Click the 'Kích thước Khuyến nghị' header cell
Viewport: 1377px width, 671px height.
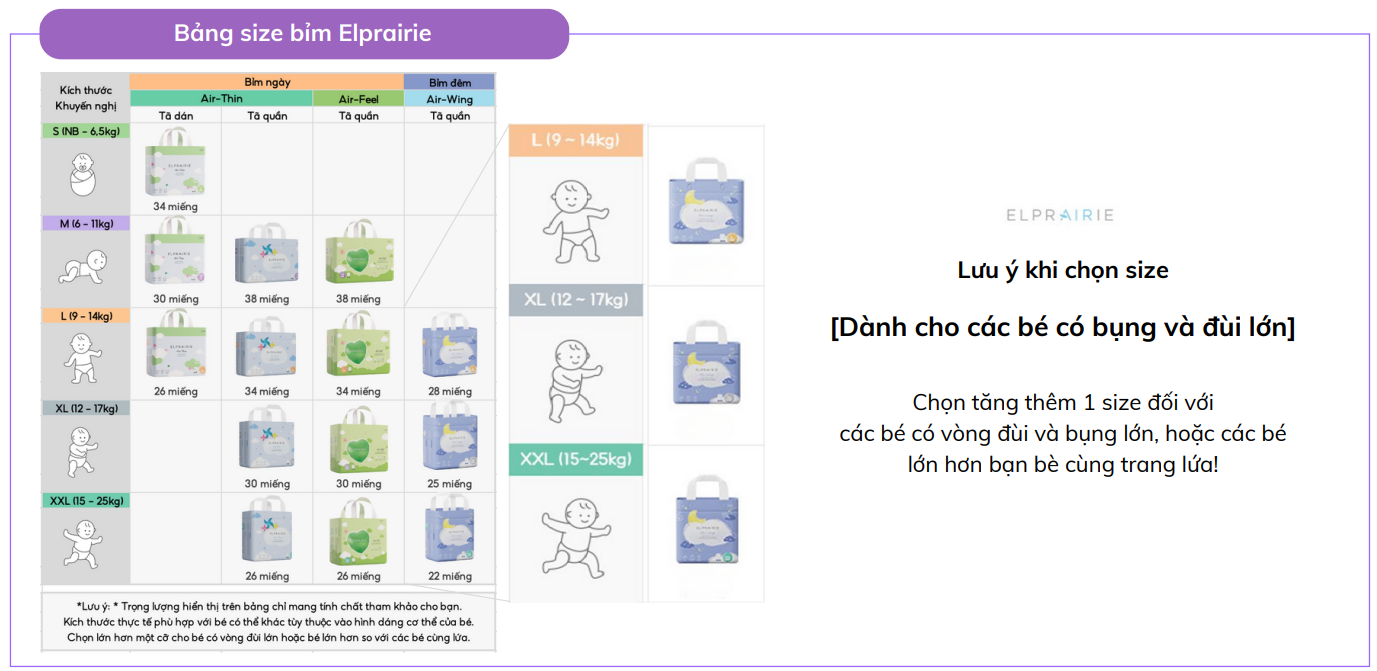pos(85,98)
